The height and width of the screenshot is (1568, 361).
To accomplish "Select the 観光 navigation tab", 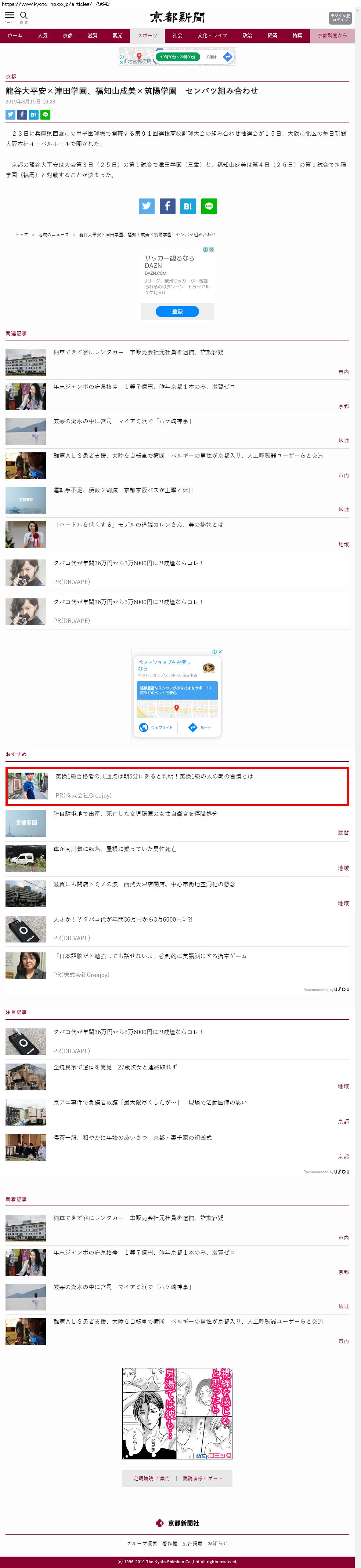I will [117, 35].
